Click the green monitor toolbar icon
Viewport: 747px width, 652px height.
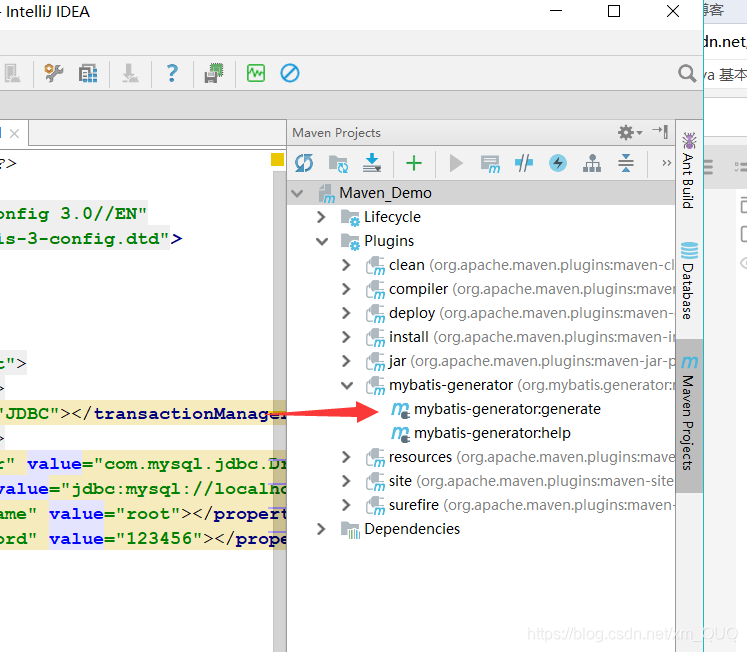[x=256, y=73]
